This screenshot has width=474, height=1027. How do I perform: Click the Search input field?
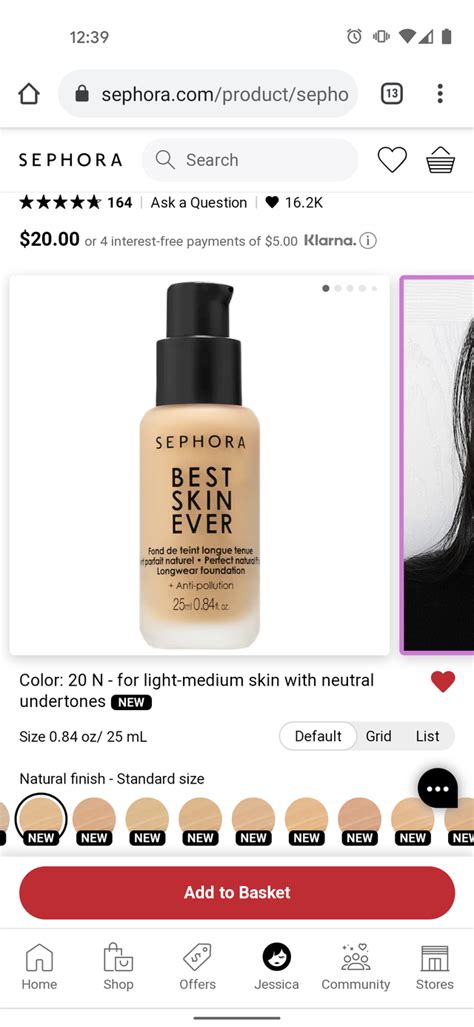point(250,160)
